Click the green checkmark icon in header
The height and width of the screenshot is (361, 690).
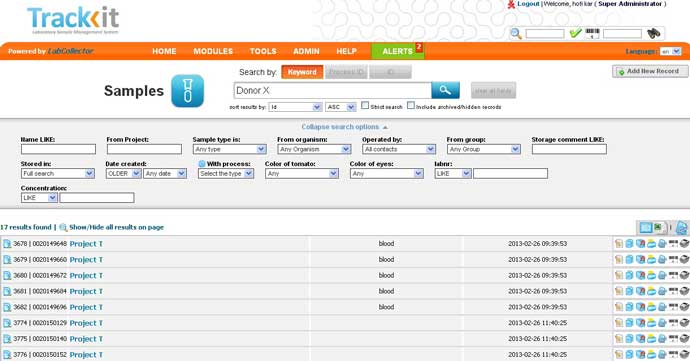(575, 33)
